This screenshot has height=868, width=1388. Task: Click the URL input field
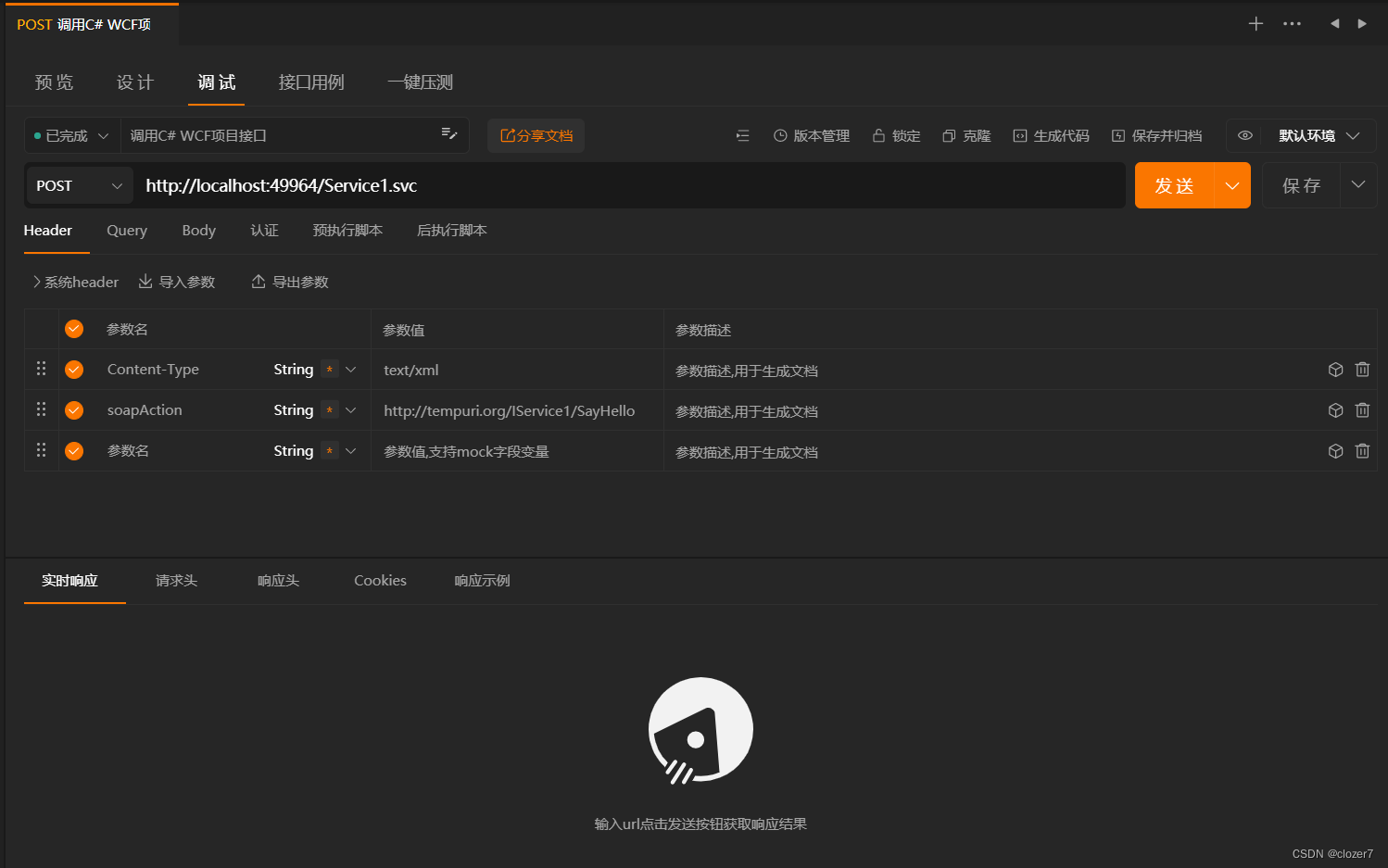[556, 185]
